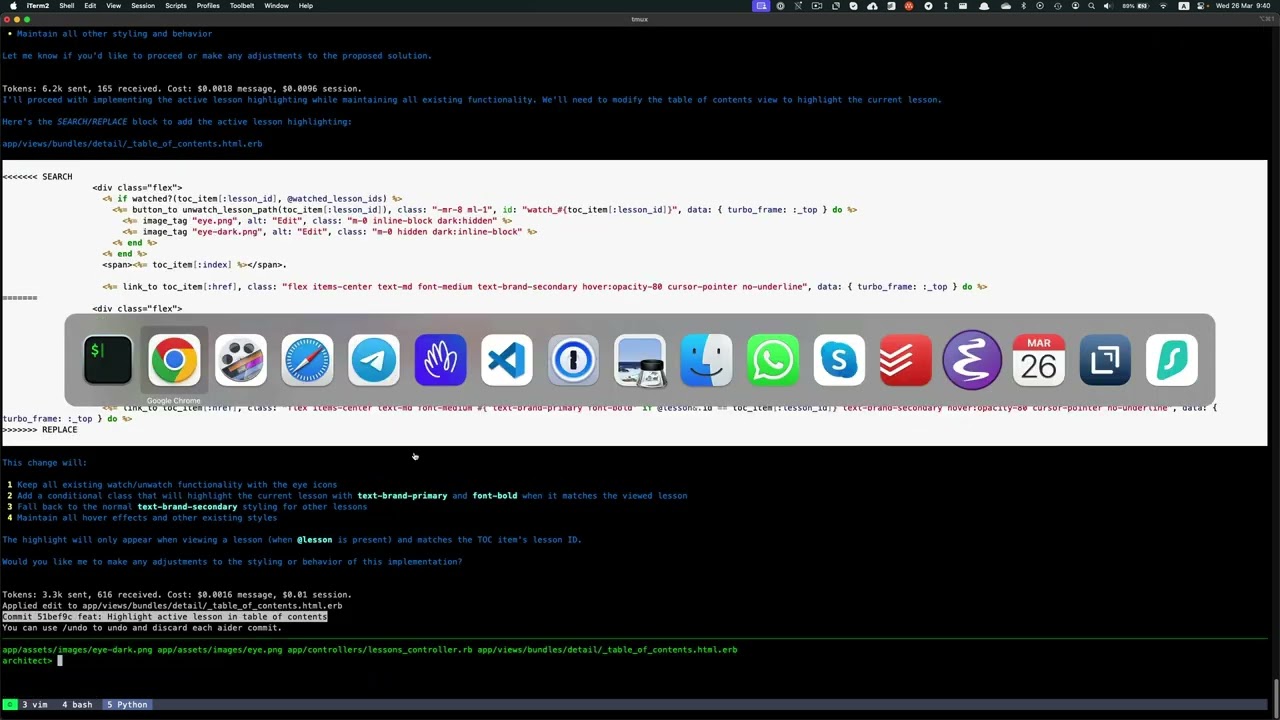Open the Shell menu
Viewport: 1280px width, 720px height.
click(x=67, y=6)
